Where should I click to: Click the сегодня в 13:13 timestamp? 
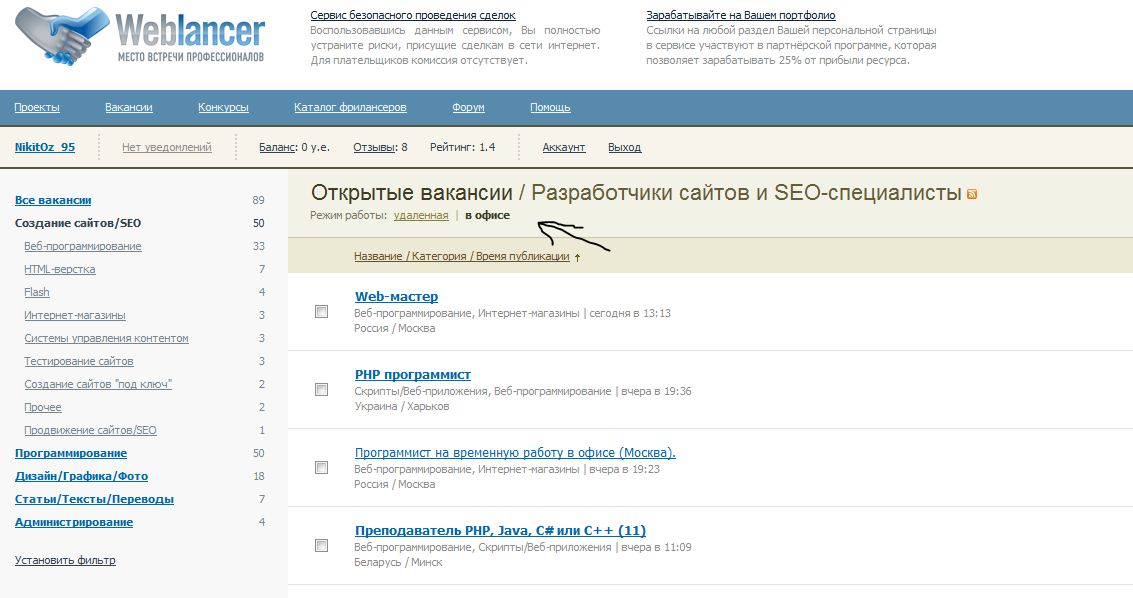click(x=630, y=313)
